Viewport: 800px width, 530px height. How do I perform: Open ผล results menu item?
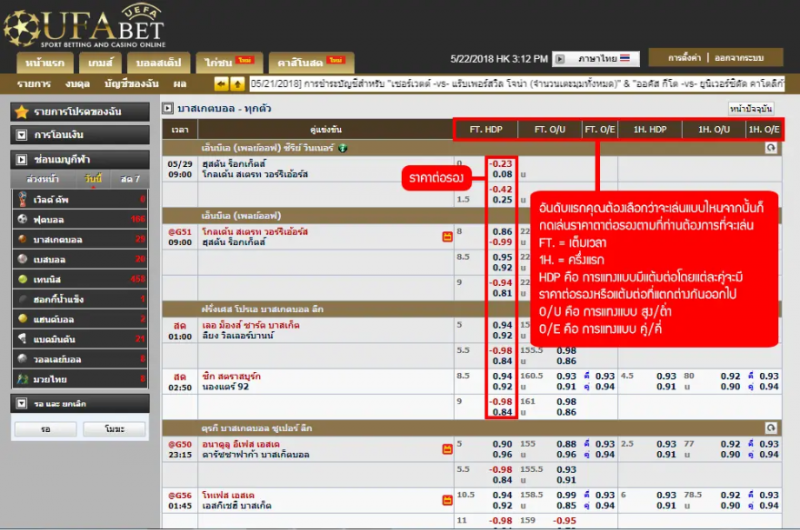(180, 84)
